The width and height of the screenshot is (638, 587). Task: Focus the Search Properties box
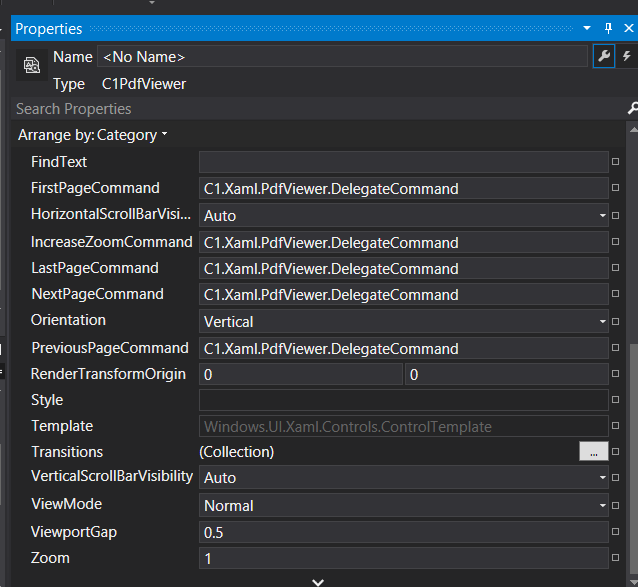pyautogui.click(x=319, y=109)
